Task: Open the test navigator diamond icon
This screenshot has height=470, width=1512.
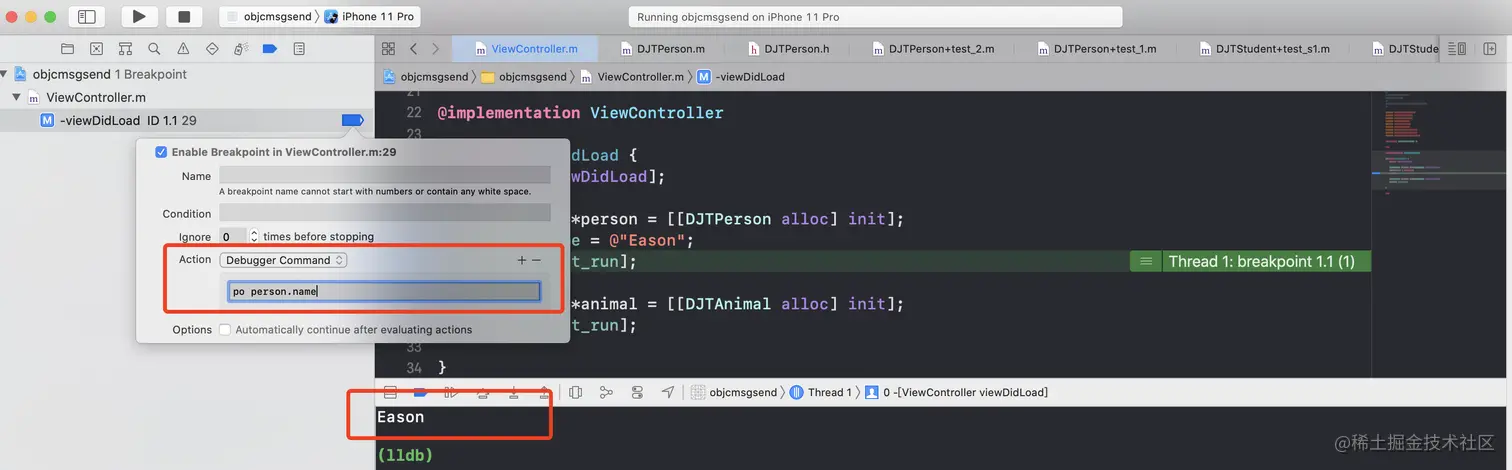Action: tap(212, 48)
